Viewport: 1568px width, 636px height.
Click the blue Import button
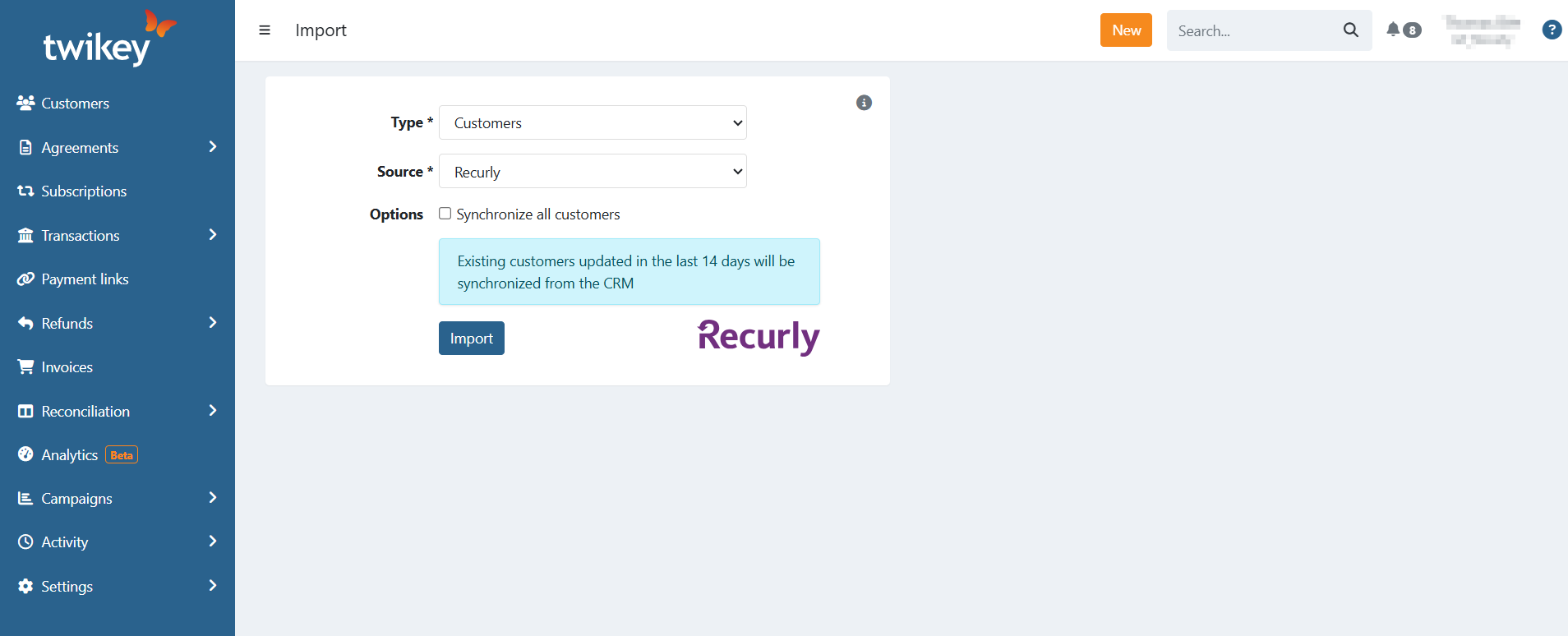coord(471,339)
